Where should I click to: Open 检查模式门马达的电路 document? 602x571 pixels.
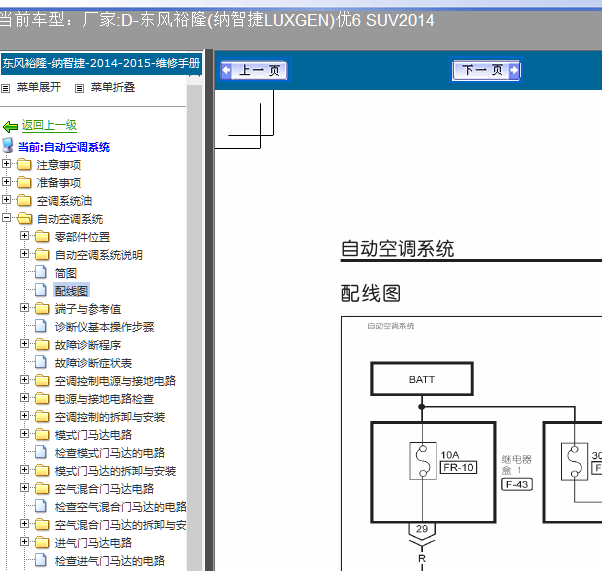(x=110, y=453)
